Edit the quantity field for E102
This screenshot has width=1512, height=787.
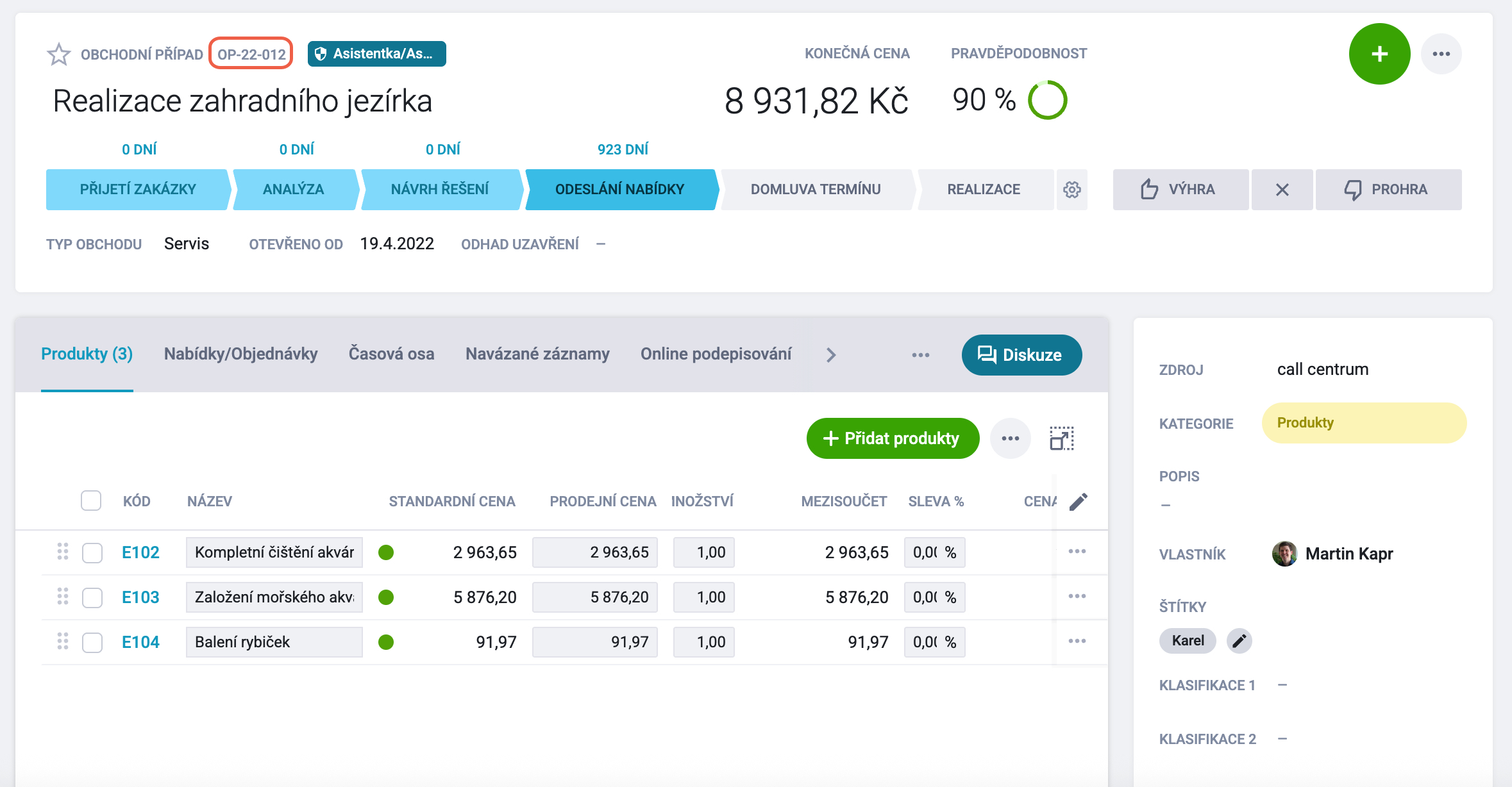[703, 552]
